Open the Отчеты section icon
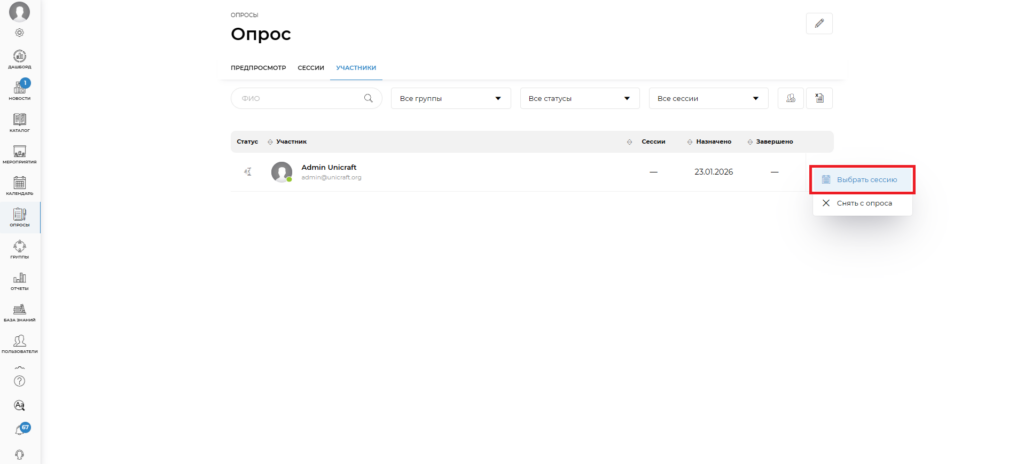 (x=20, y=280)
